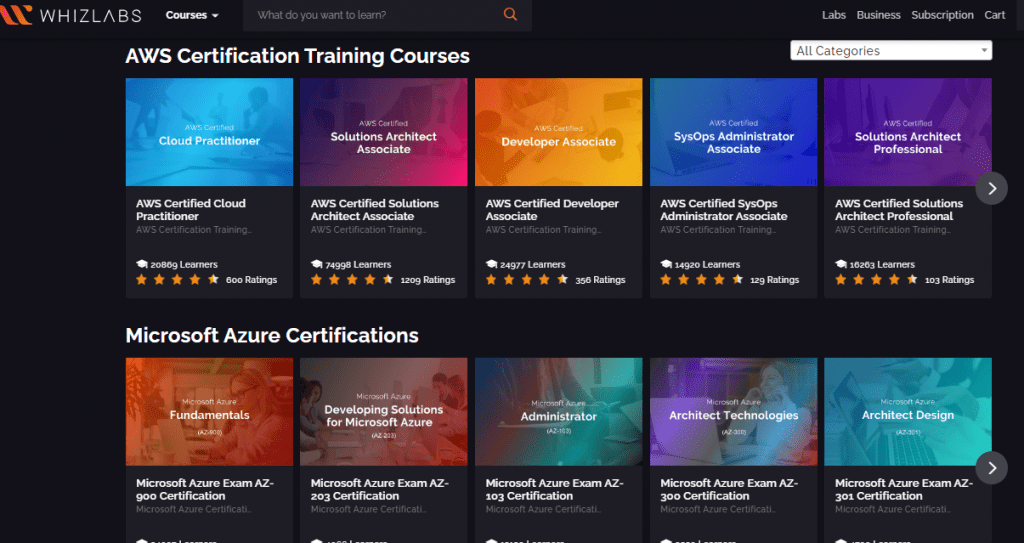Open SysOps Administrator Associate thumbnail

pyautogui.click(x=733, y=132)
